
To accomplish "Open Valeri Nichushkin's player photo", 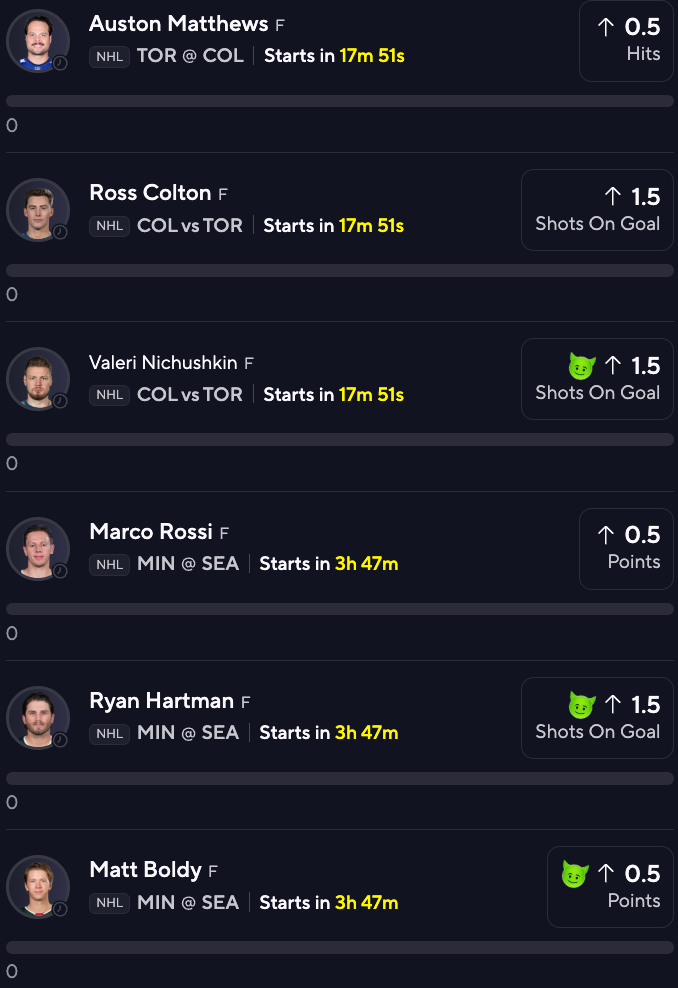I will (38, 379).
